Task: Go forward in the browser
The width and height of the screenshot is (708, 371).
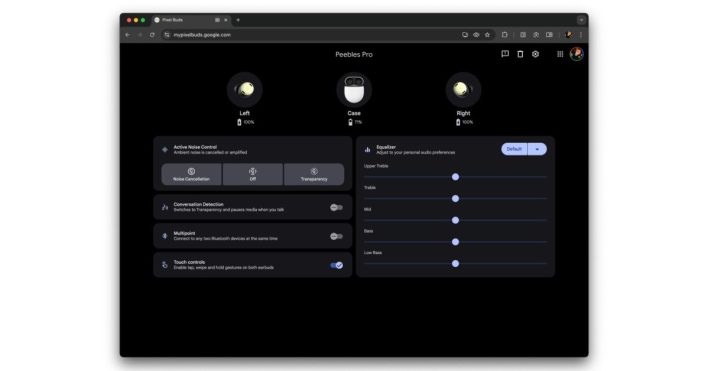Action: tap(140, 35)
